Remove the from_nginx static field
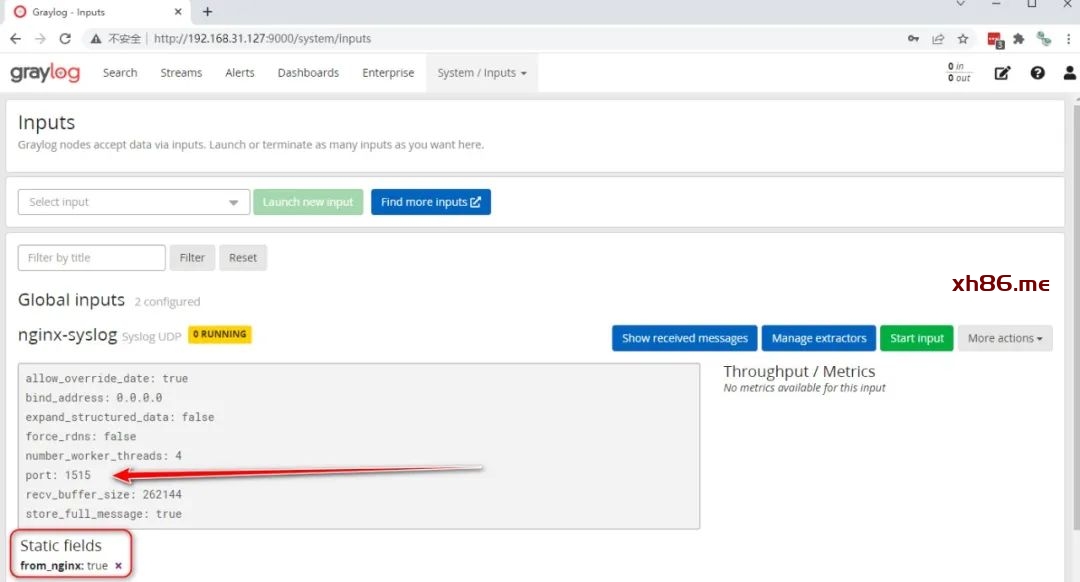 click(x=118, y=566)
